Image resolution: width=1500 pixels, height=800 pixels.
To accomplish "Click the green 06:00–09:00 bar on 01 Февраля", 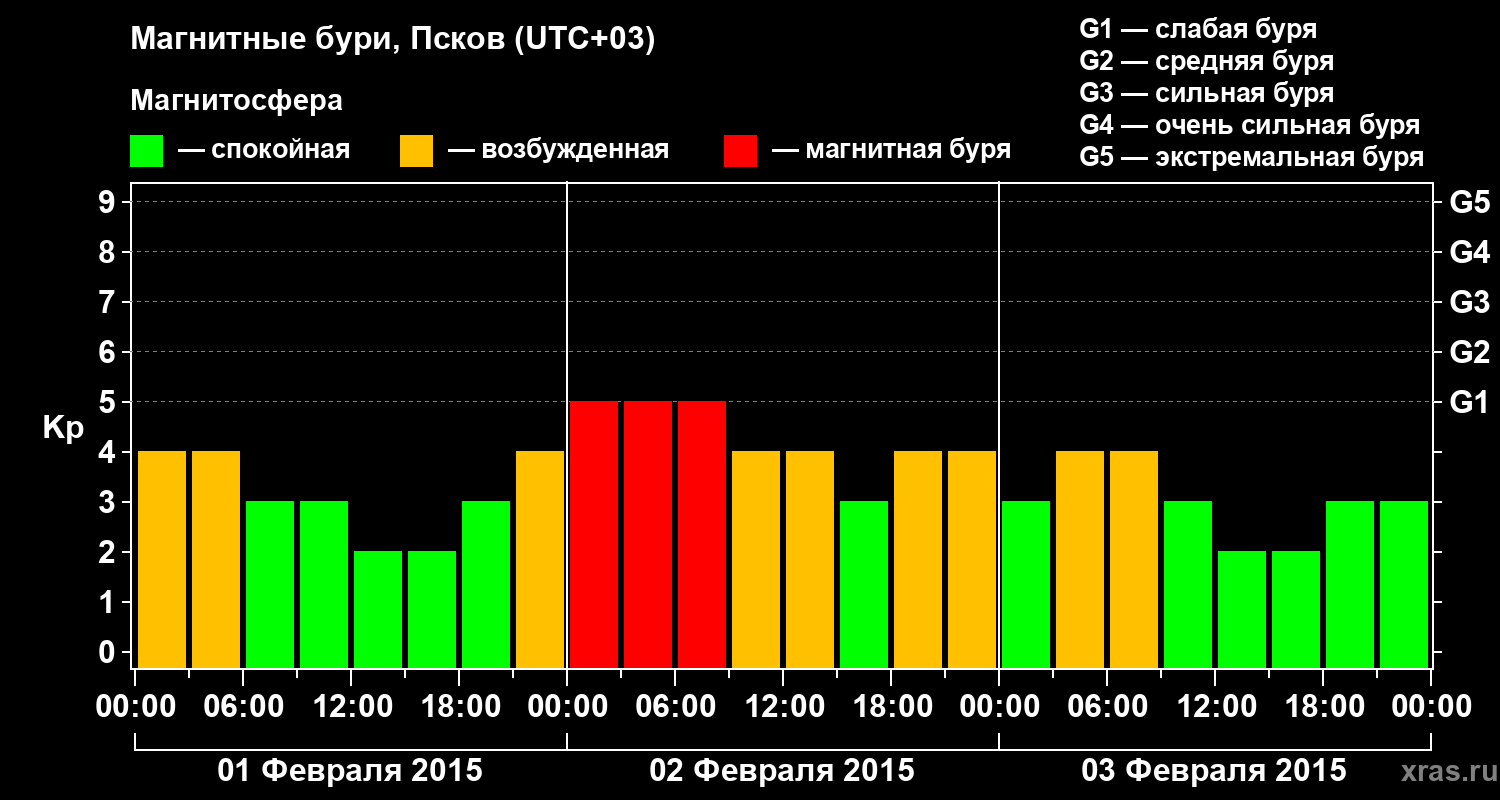I will point(270,585).
